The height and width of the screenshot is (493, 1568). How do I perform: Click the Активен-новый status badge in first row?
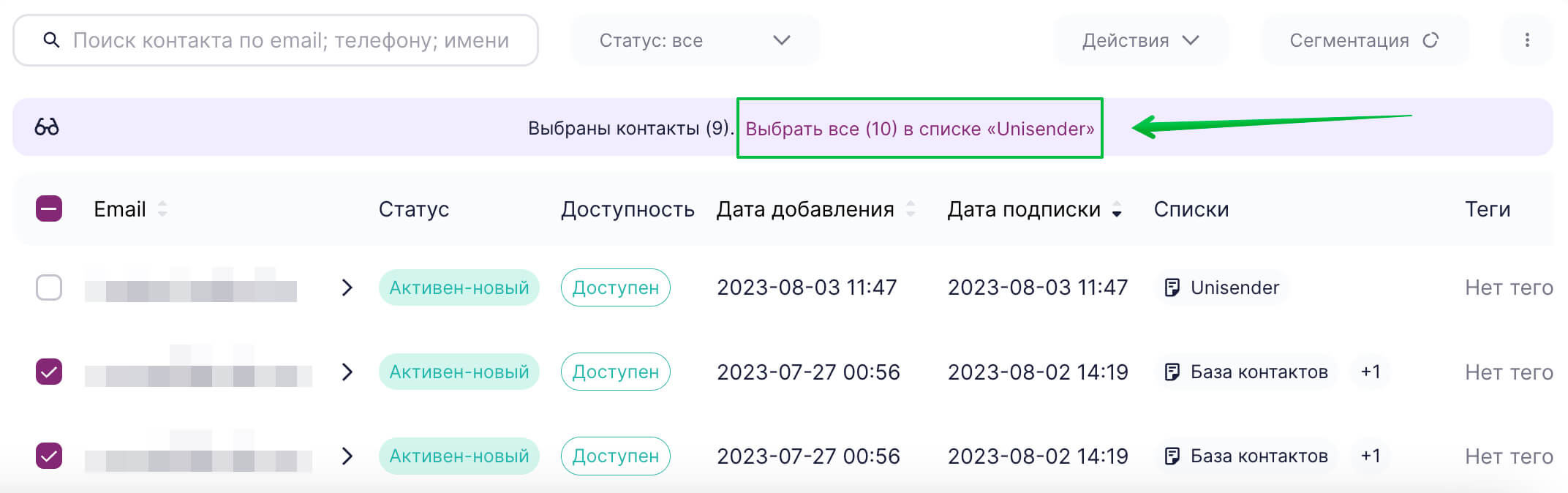point(459,287)
